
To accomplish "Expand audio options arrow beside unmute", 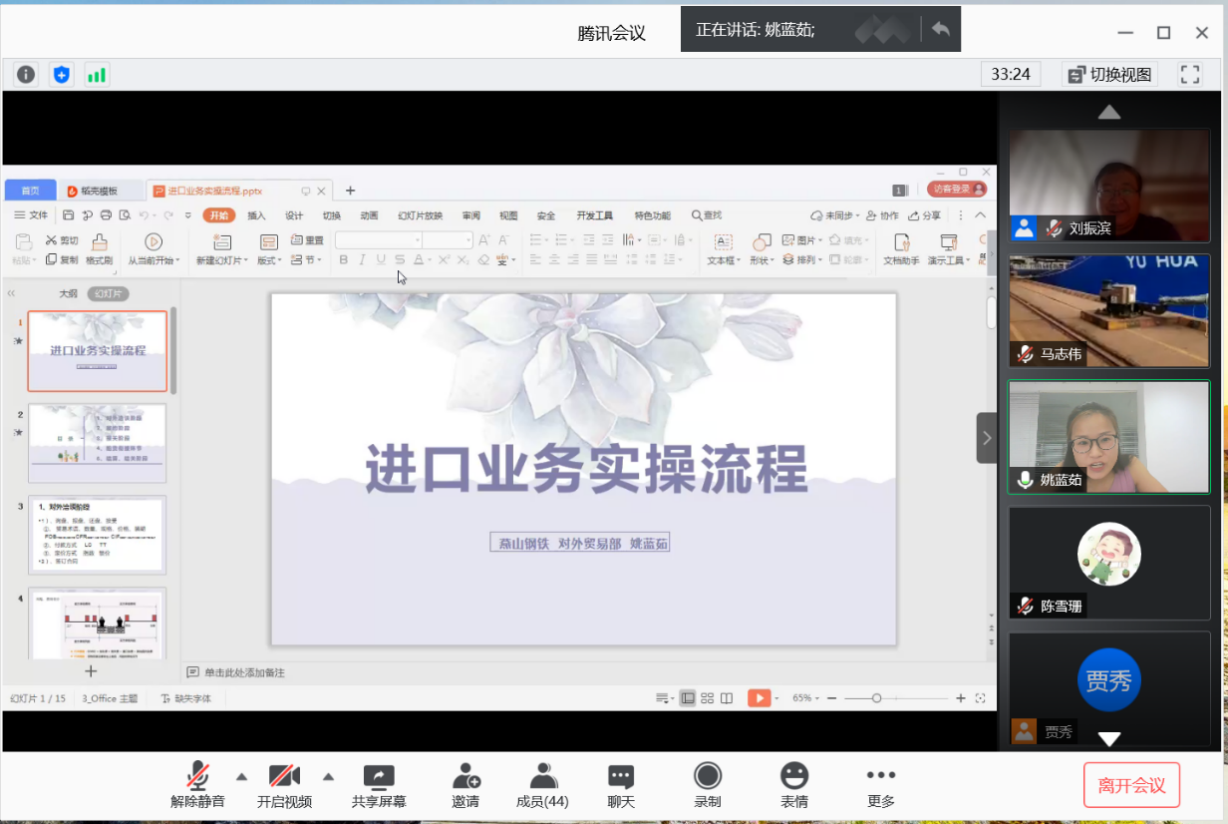I will pos(241,776).
